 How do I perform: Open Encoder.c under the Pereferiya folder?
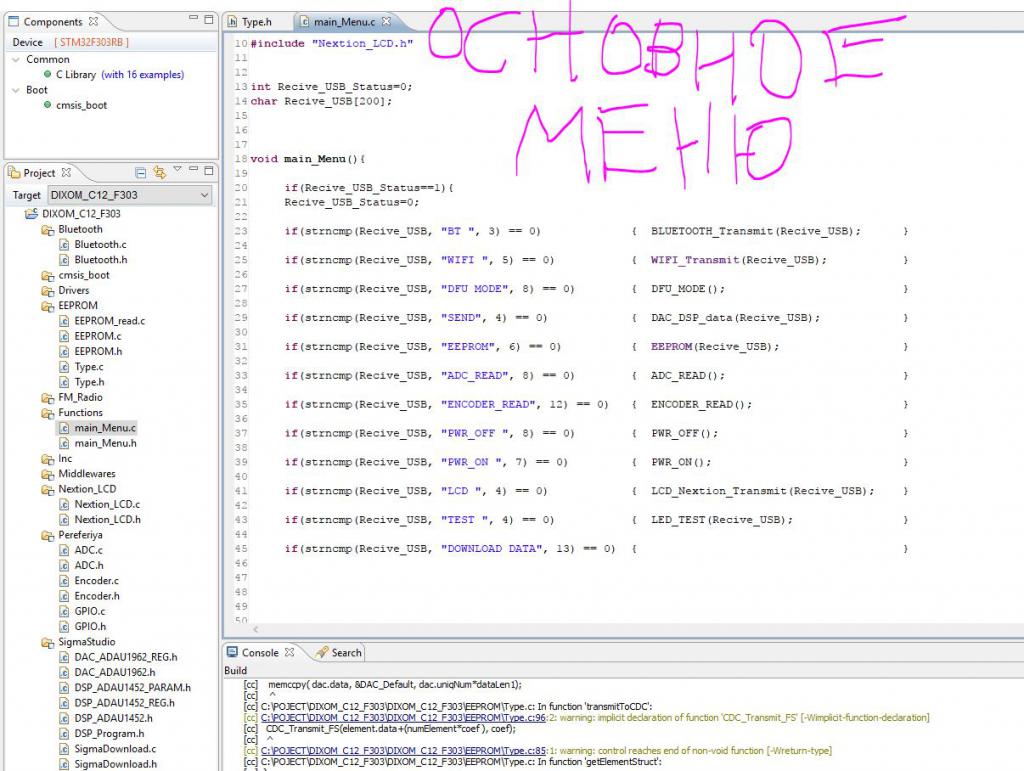96,581
